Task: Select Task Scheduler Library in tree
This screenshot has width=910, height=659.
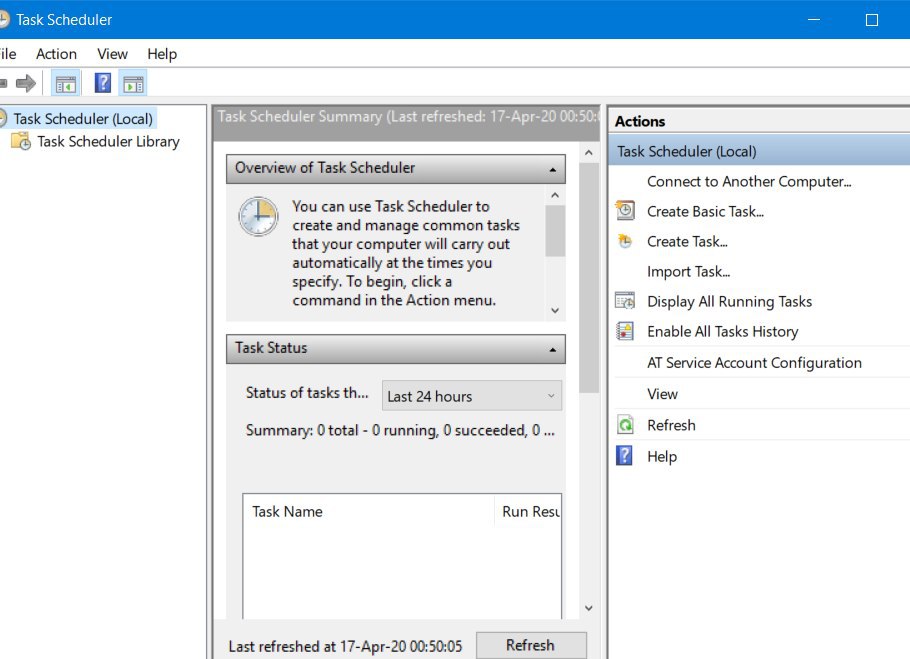Action: (x=109, y=142)
